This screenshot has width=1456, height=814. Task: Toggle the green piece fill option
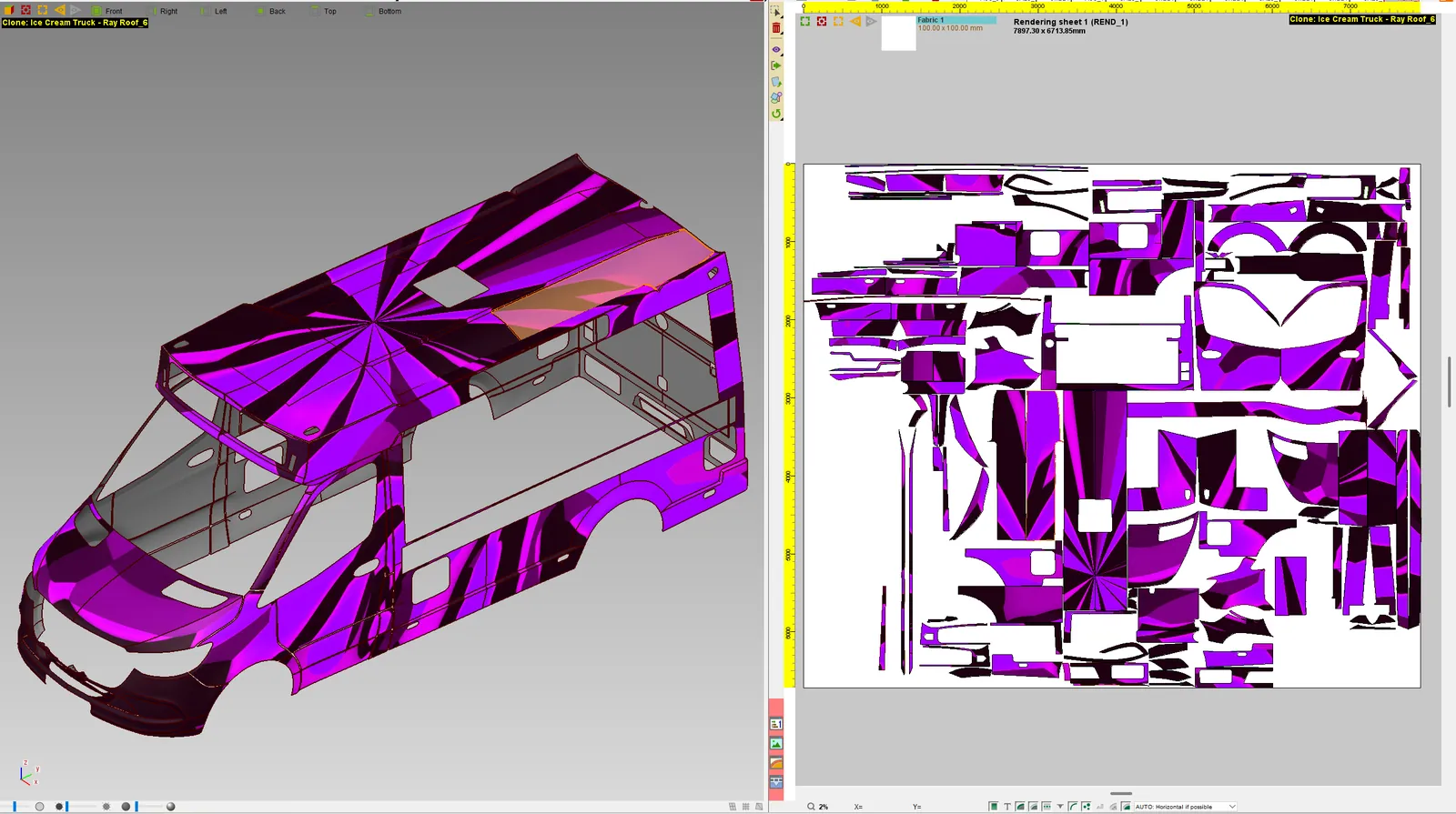994,807
